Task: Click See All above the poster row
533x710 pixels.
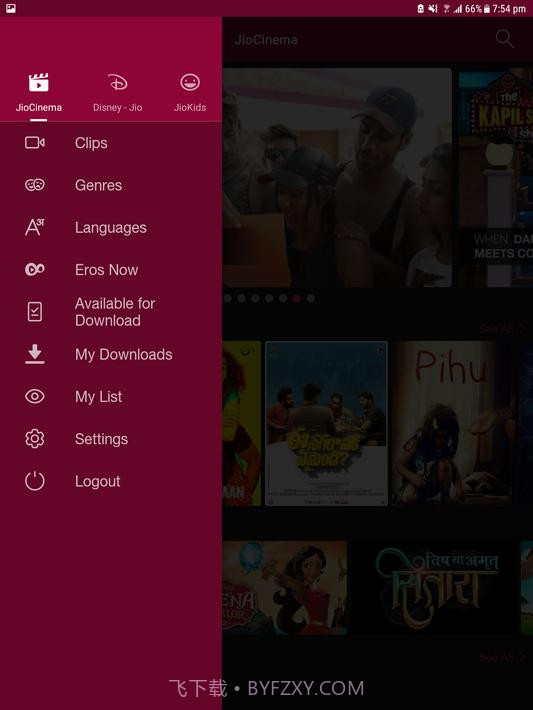Action: click(502, 329)
